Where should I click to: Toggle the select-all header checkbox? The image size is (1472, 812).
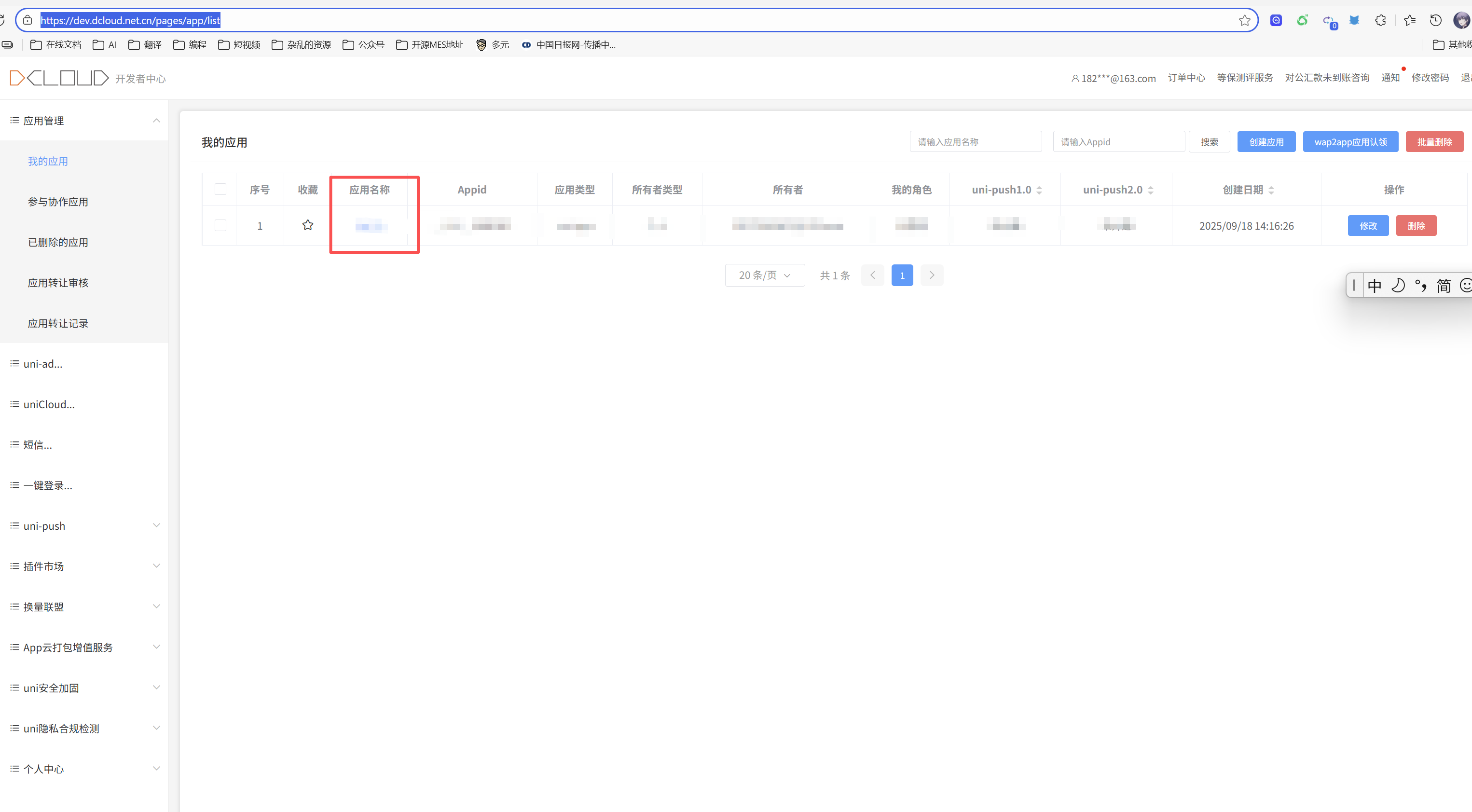pyautogui.click(x=220, y=189)
